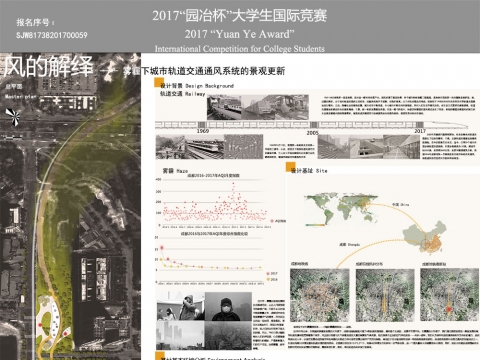Screen dimensions: 480x360
Task: Click the 2017 "Yuan Ye Award" heading
Action: tap(240, 34)
